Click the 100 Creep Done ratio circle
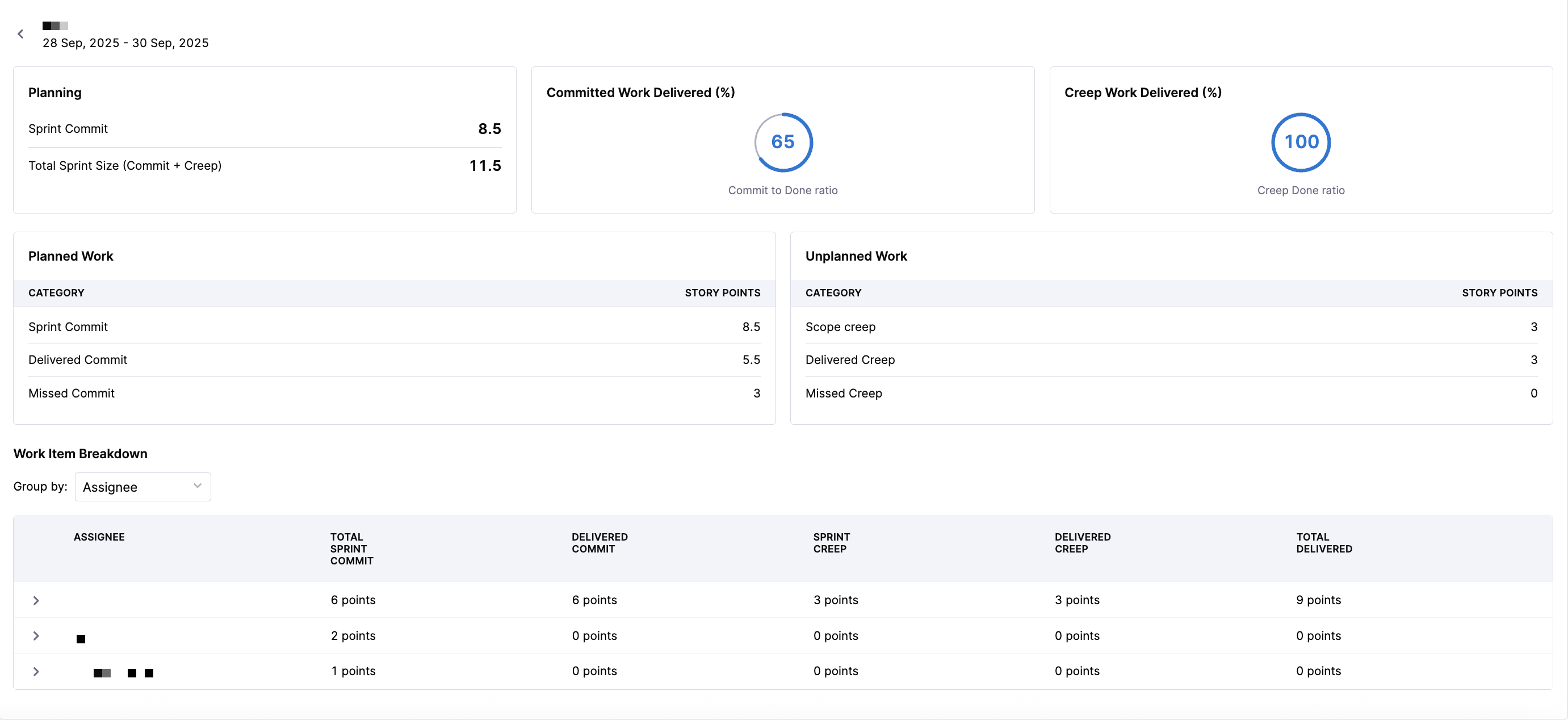Viewport: 1568px width, 720px height. (1301, 143)
